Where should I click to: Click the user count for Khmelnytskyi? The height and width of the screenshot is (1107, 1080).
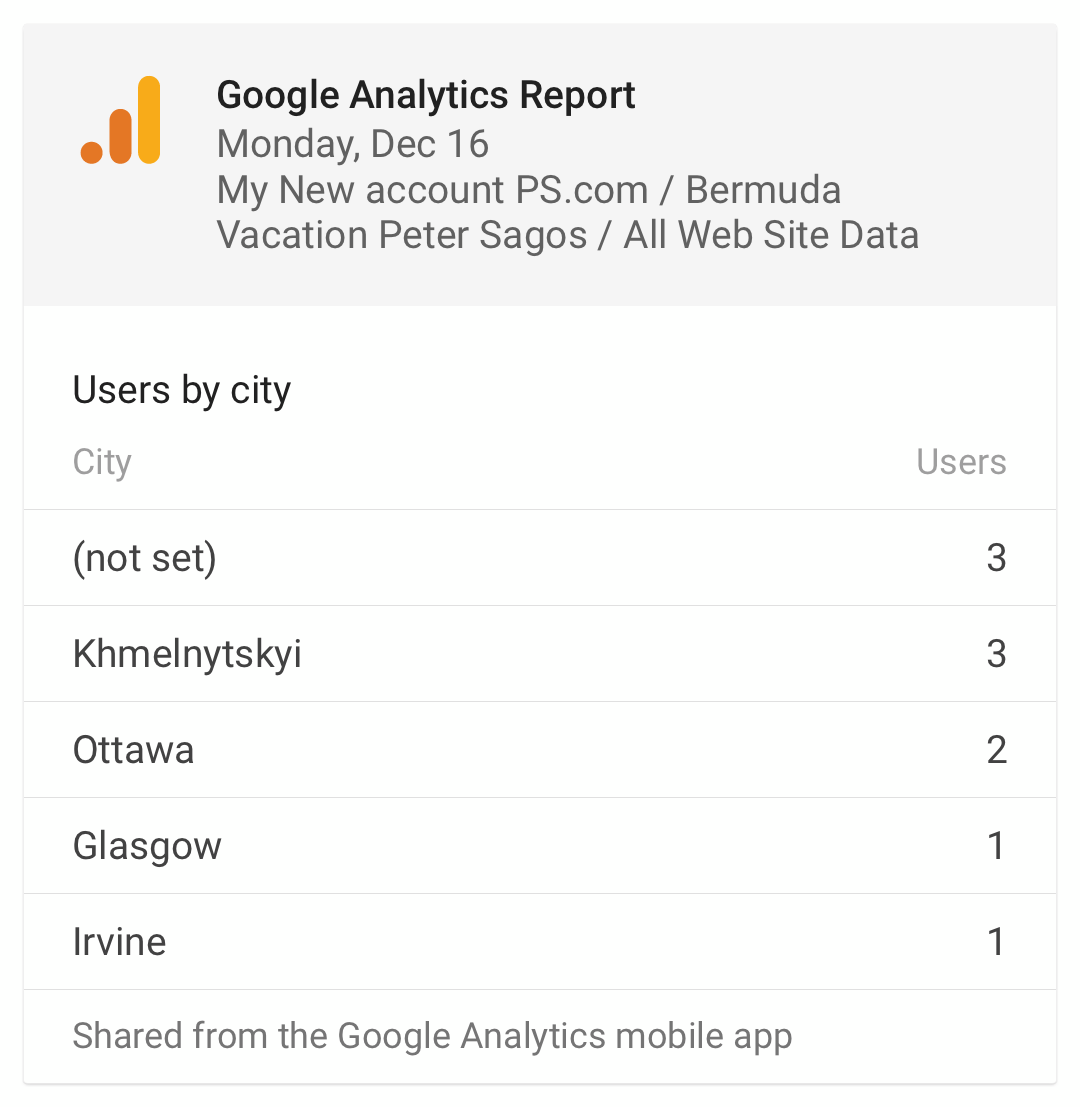996,654
